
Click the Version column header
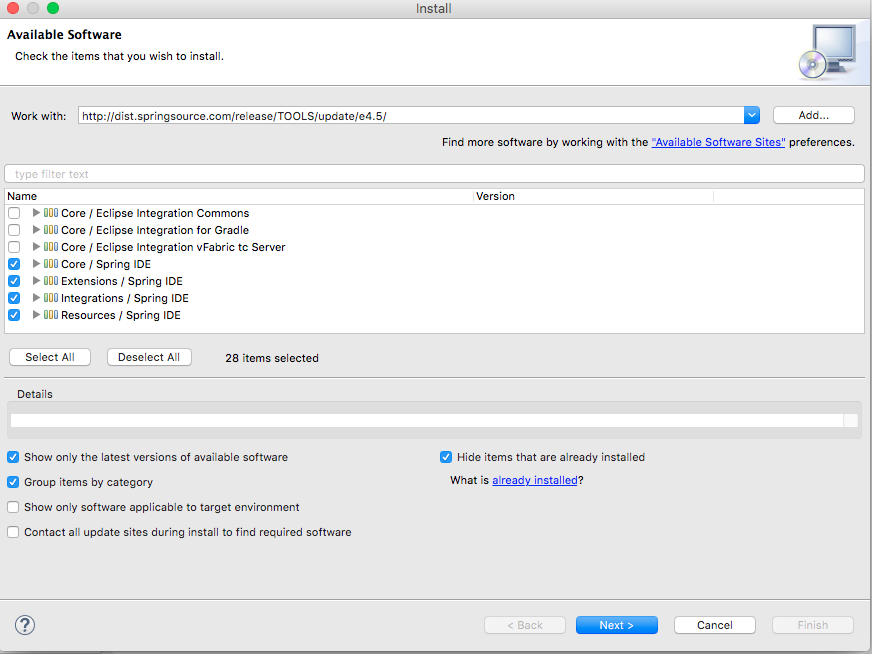[x=593, y=196]
